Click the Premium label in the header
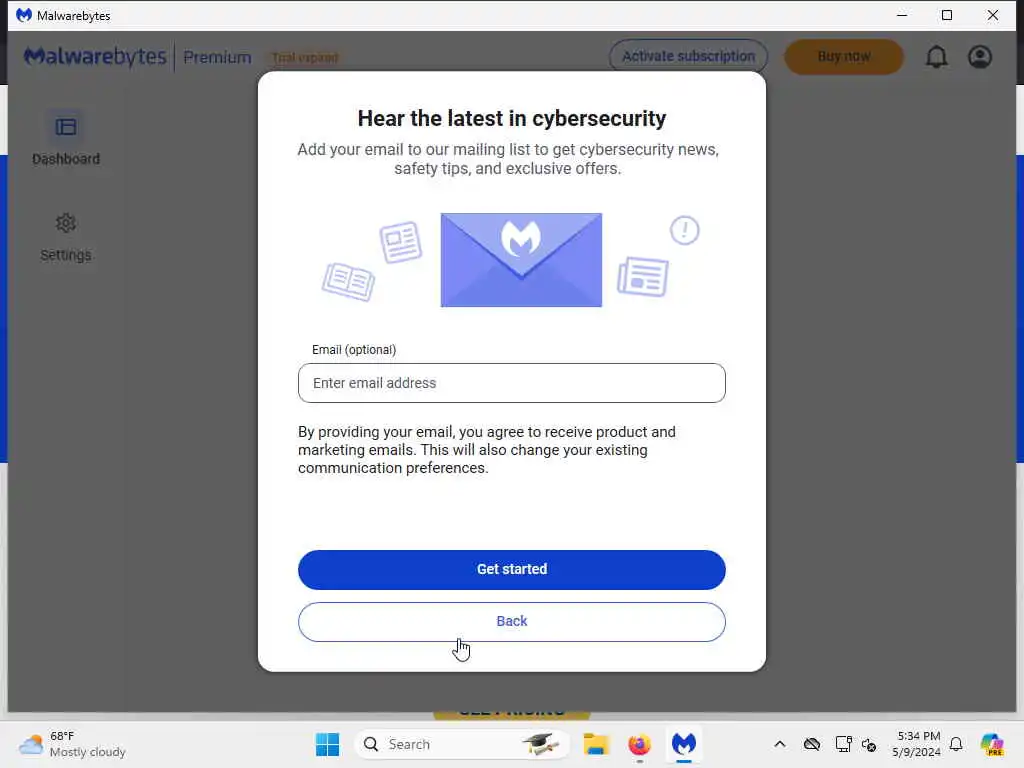Image resolution: width=1024 pixels, height=768 pixels. click(x=217, y=57)
